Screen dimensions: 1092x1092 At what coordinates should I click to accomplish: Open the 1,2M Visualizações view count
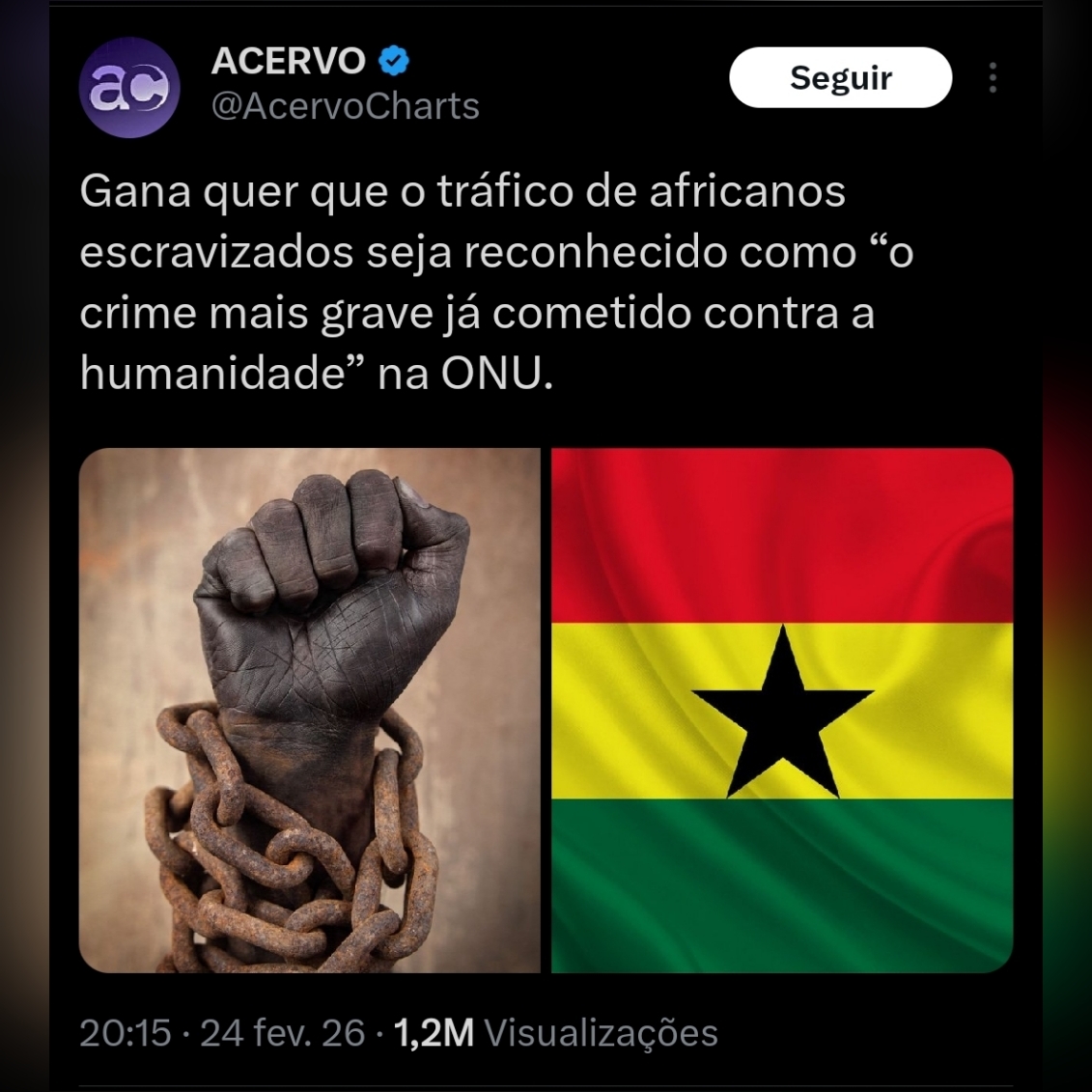pos(556,1032)
